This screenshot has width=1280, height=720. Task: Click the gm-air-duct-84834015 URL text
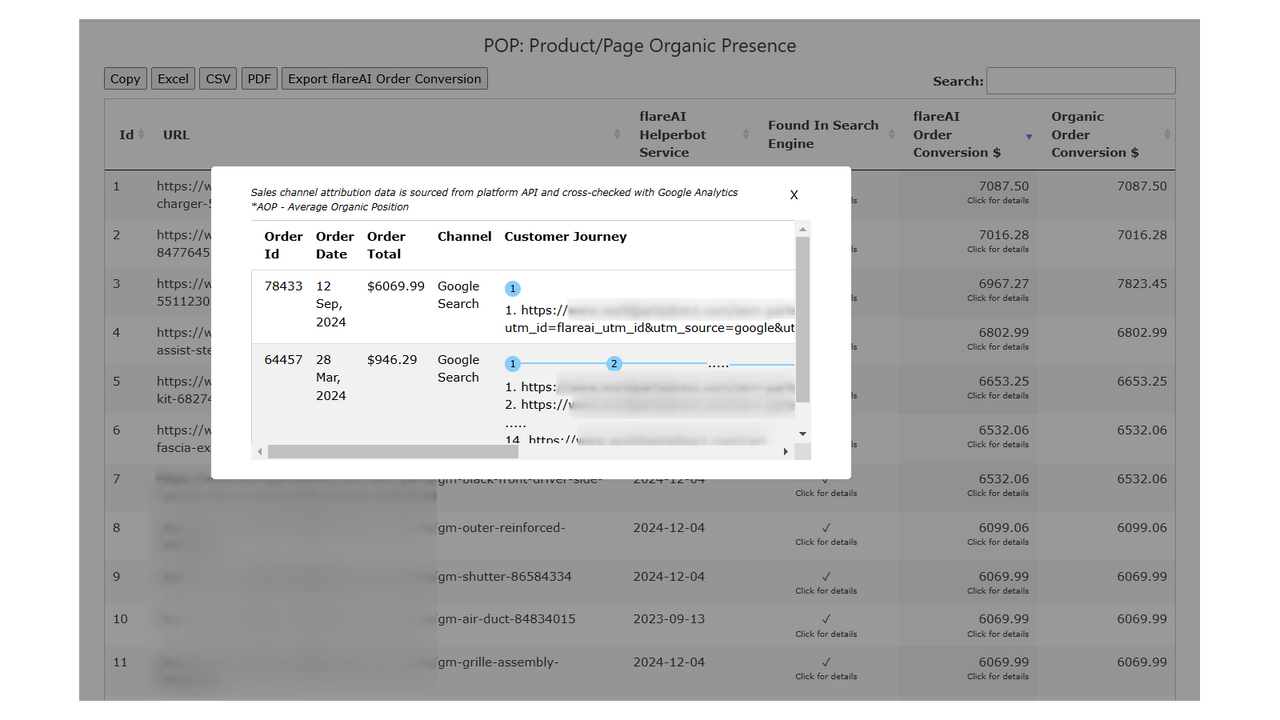pyautogui.click(x=507, y=619)
